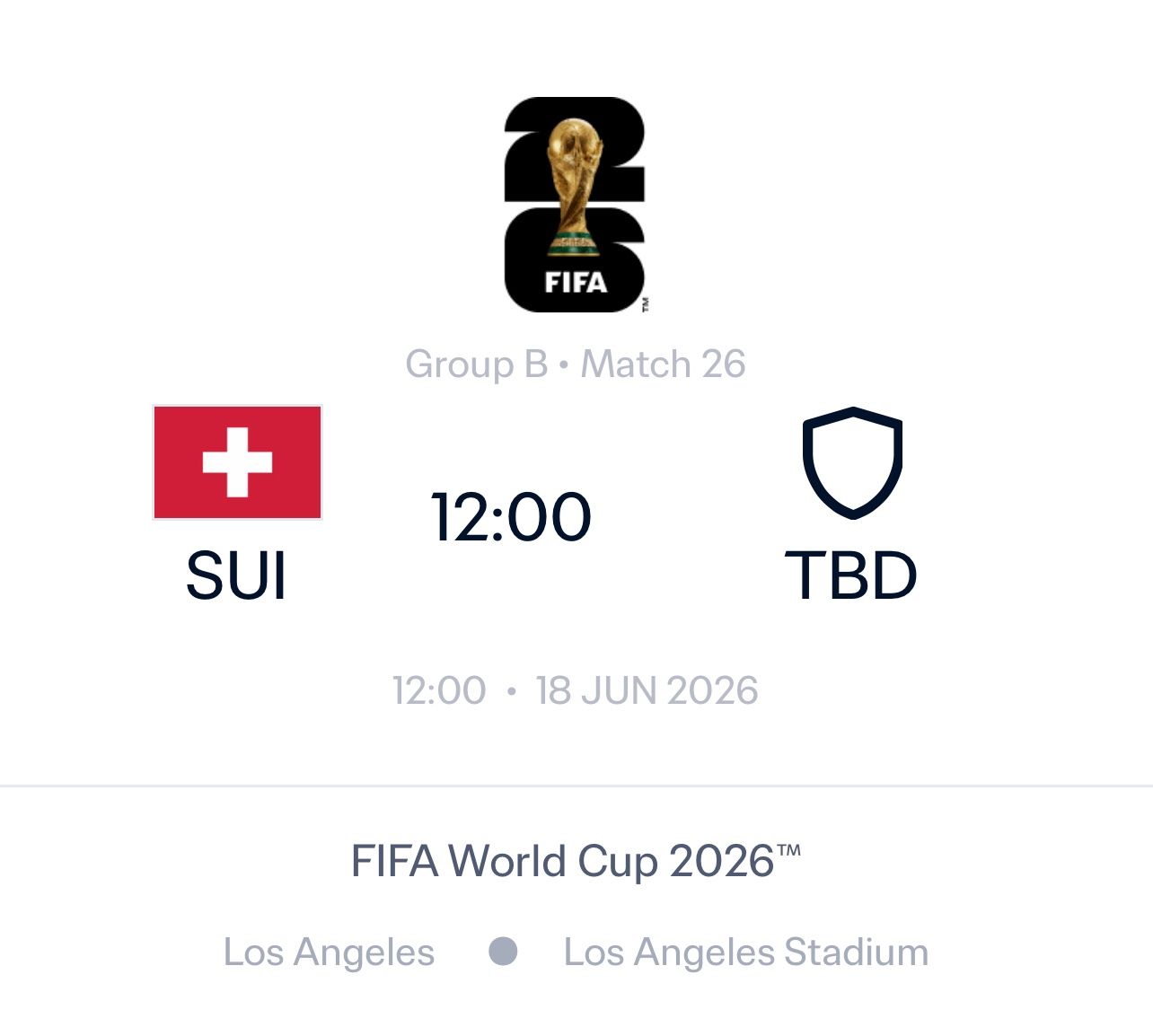Open the SUI team label

coord(236,575)
